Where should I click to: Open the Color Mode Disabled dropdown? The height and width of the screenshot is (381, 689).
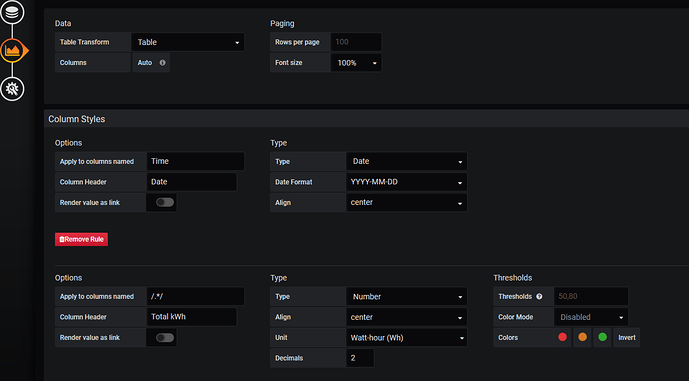point(591,317)
